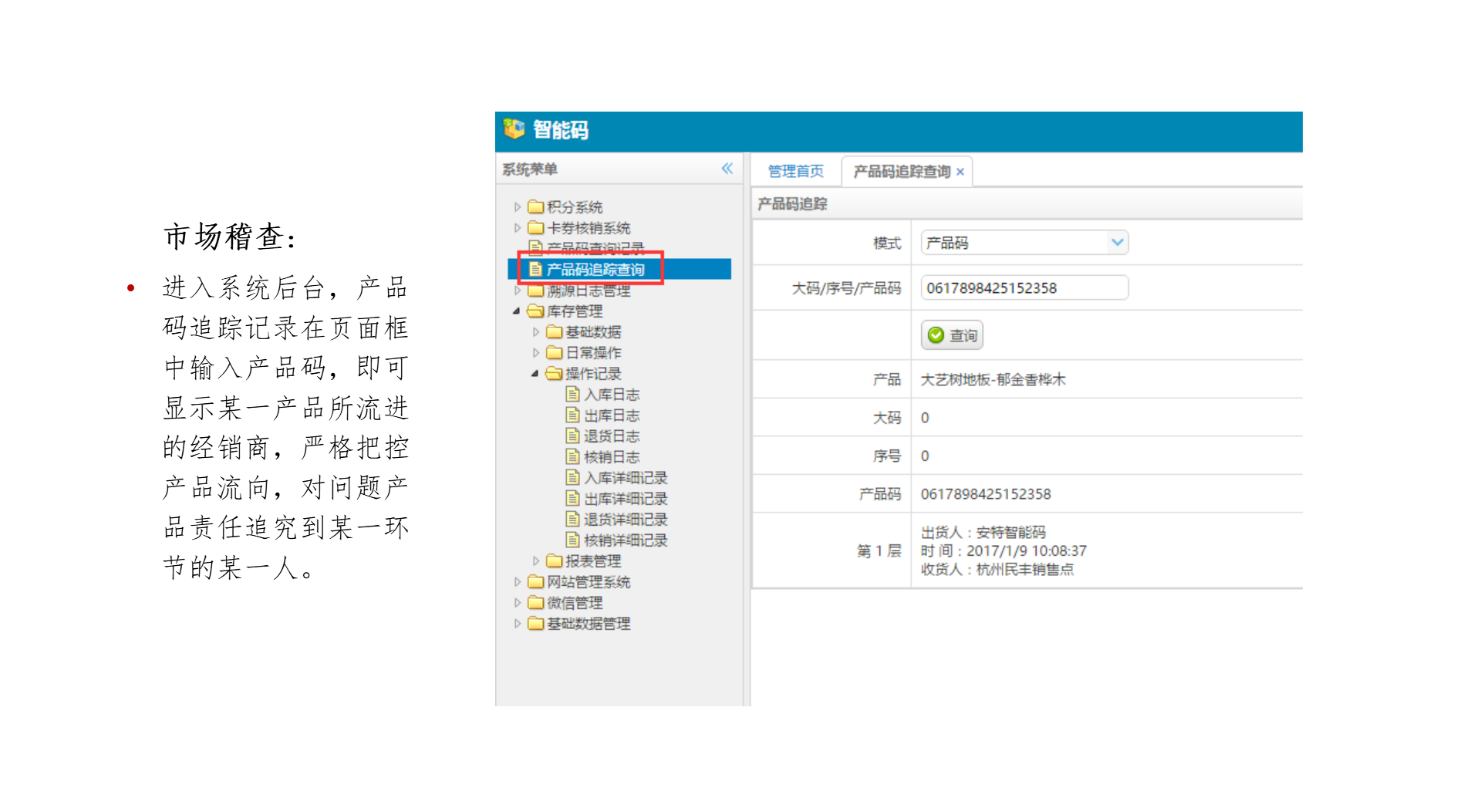Viewport: 1459px width, 803px height.
Task: Open 核销详细记录 via its document icon
Action: point(573,540)
